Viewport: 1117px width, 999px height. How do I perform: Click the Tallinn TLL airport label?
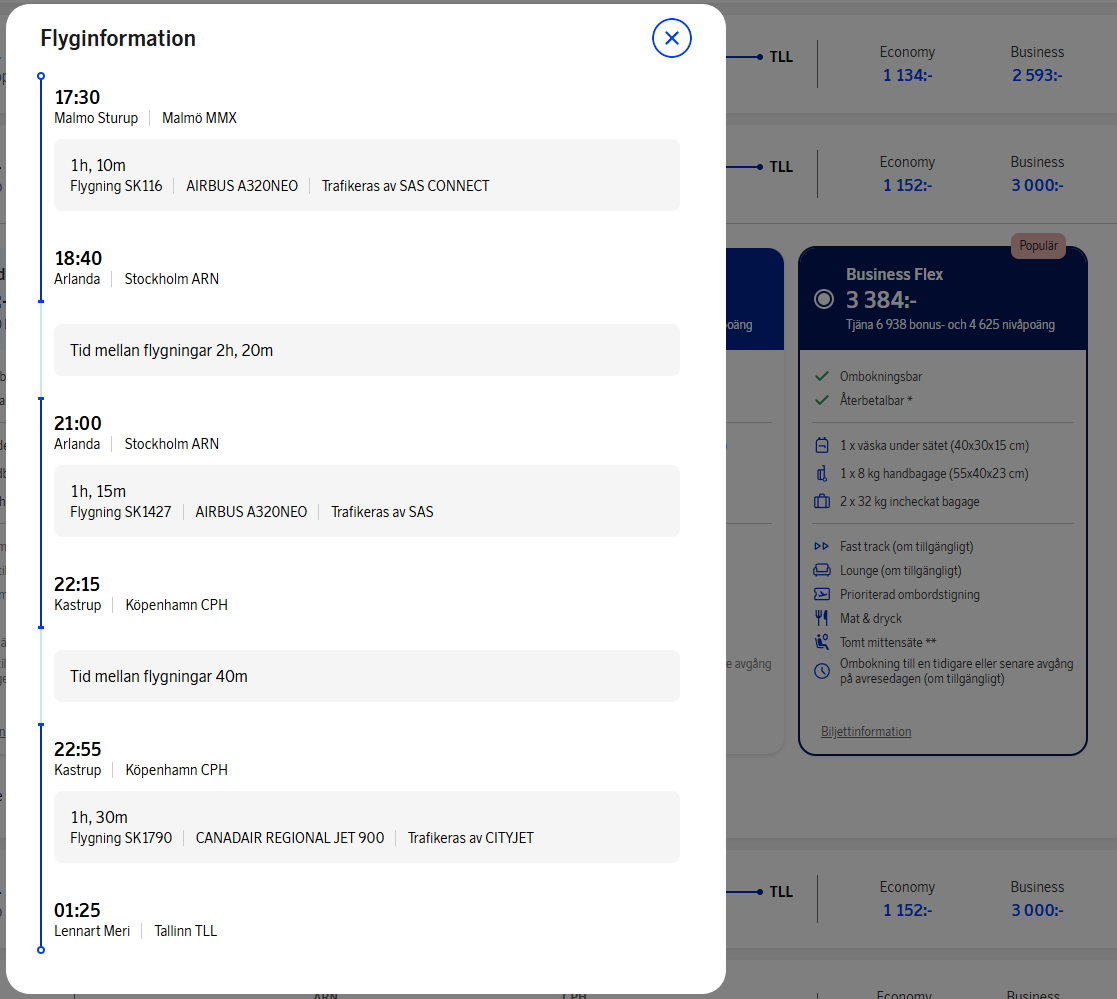pyautogui.click(x=185, y=931)
